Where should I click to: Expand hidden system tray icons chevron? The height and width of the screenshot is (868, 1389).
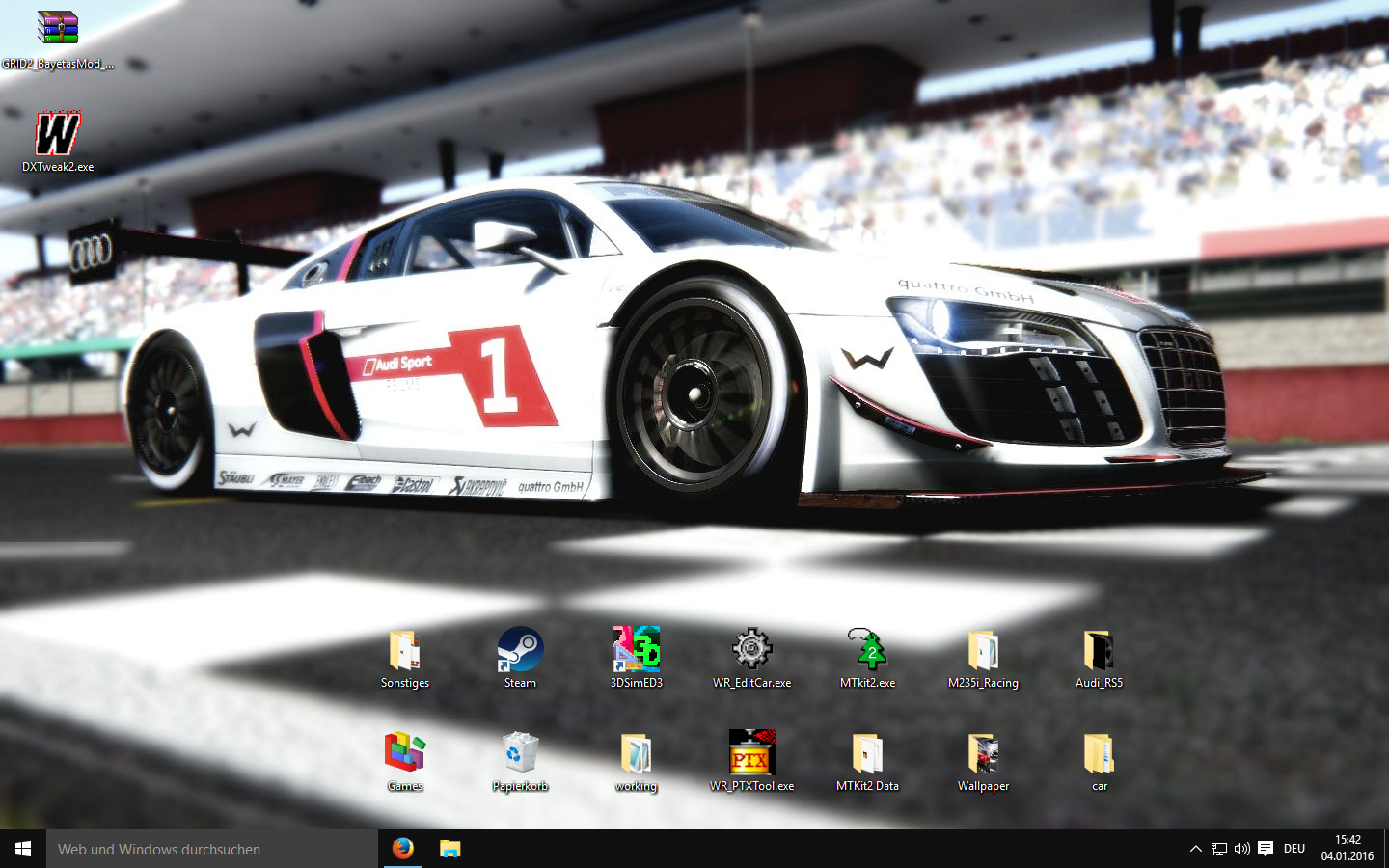pyautogui.click(x=1196, y=849)
